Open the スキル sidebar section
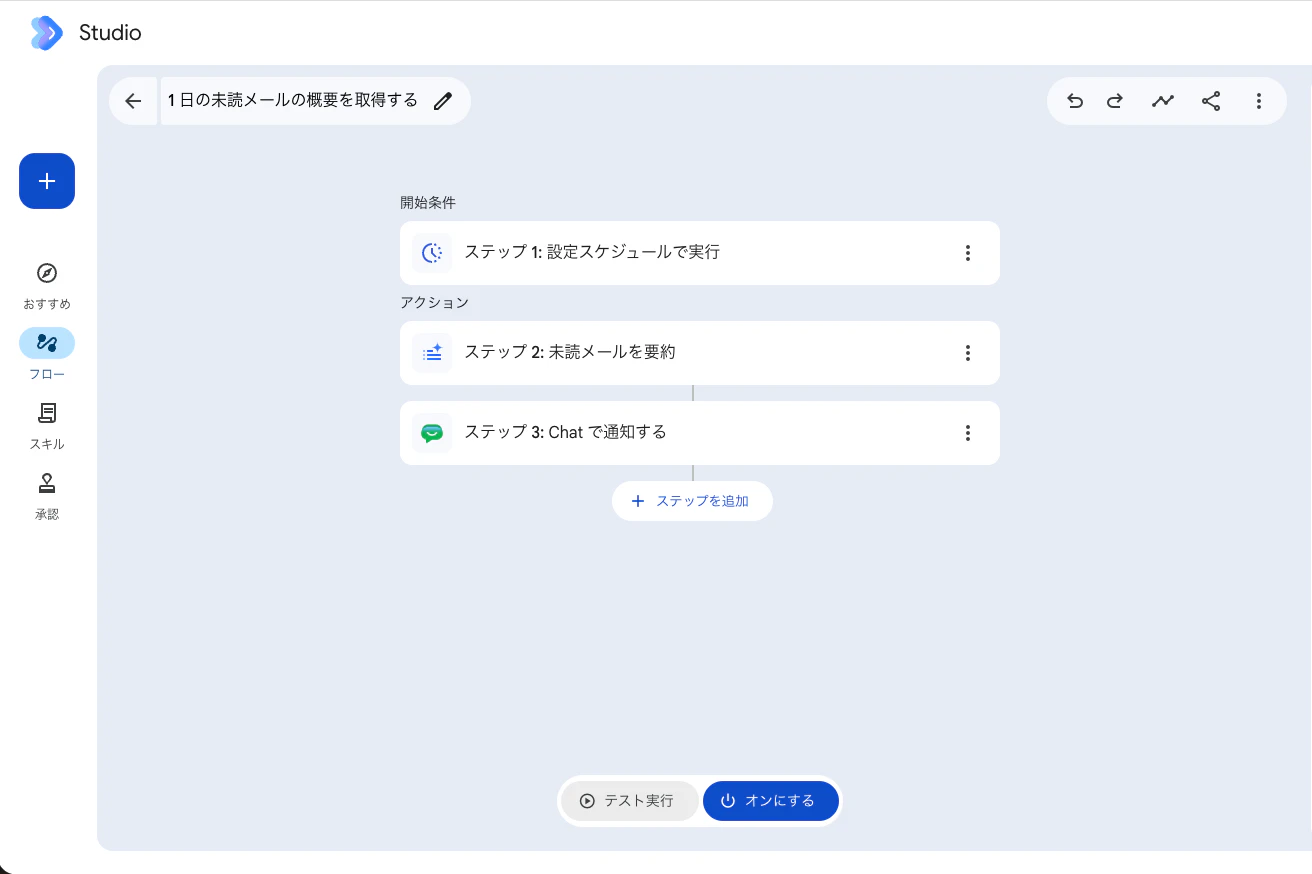 click(47, 426)
